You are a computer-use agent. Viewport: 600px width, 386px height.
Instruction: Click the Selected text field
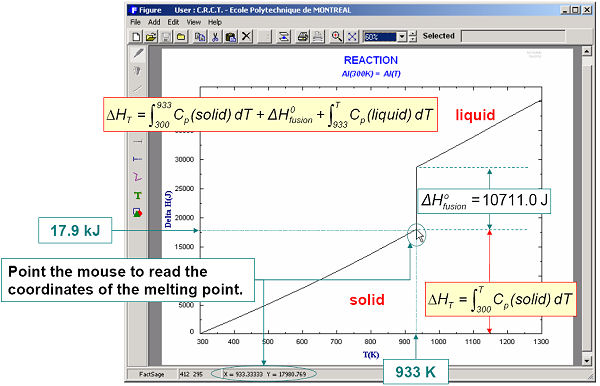(x=513, y=36)
